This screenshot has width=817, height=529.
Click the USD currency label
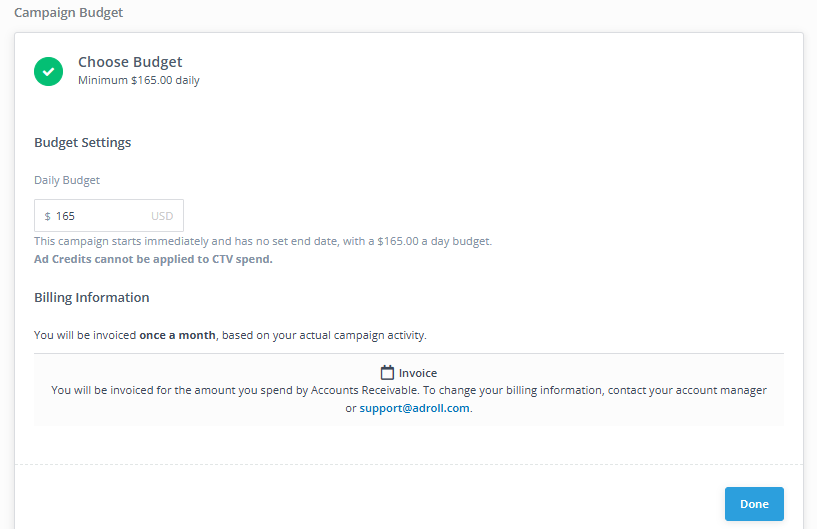(x=162, y=216)
